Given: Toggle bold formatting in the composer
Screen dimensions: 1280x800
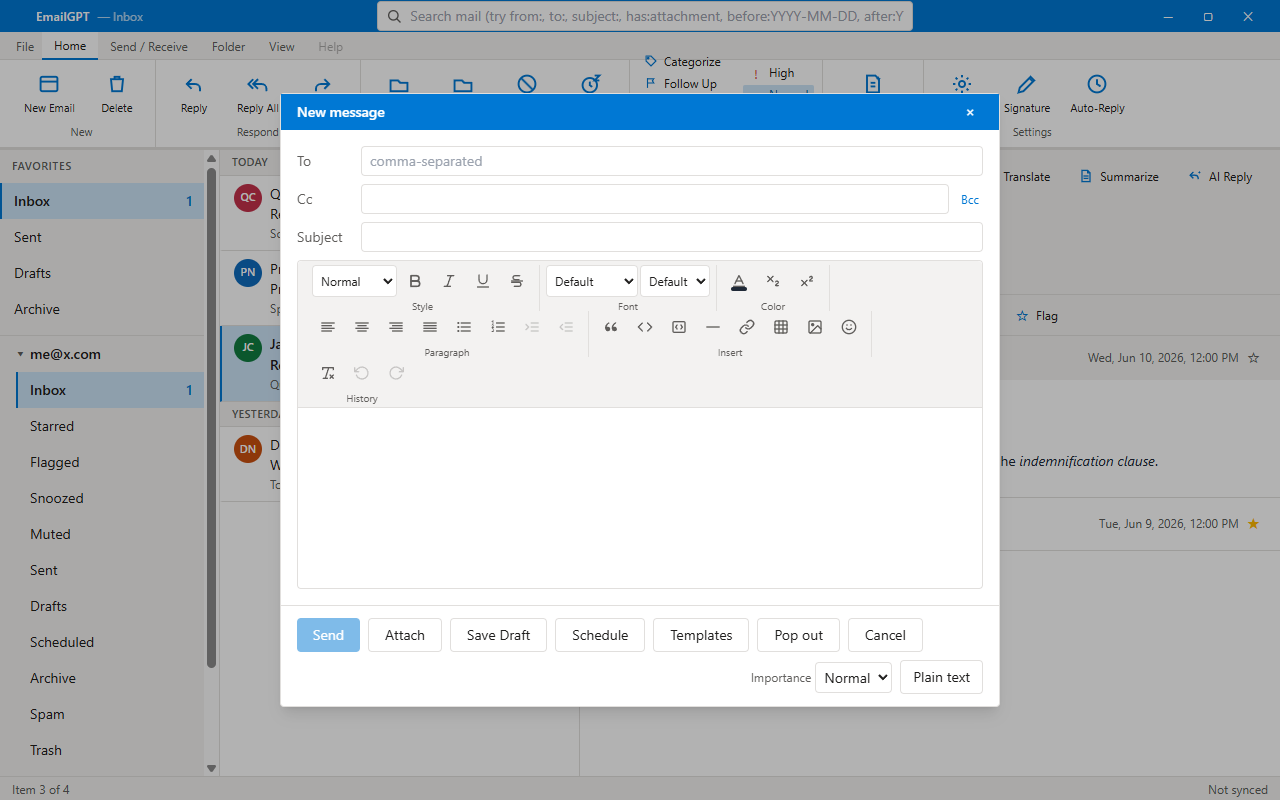Looking at the screenshot, I should [x=415, y=281].
